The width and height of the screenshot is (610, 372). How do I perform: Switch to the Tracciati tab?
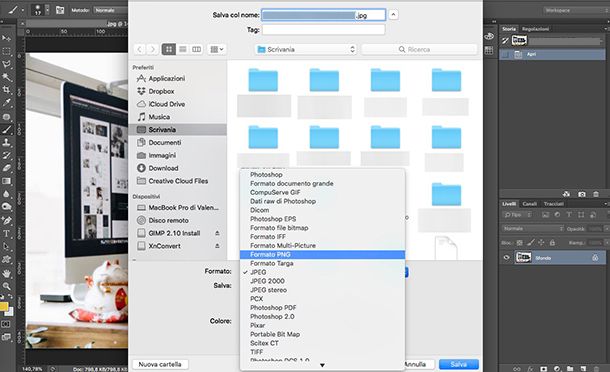553,204
